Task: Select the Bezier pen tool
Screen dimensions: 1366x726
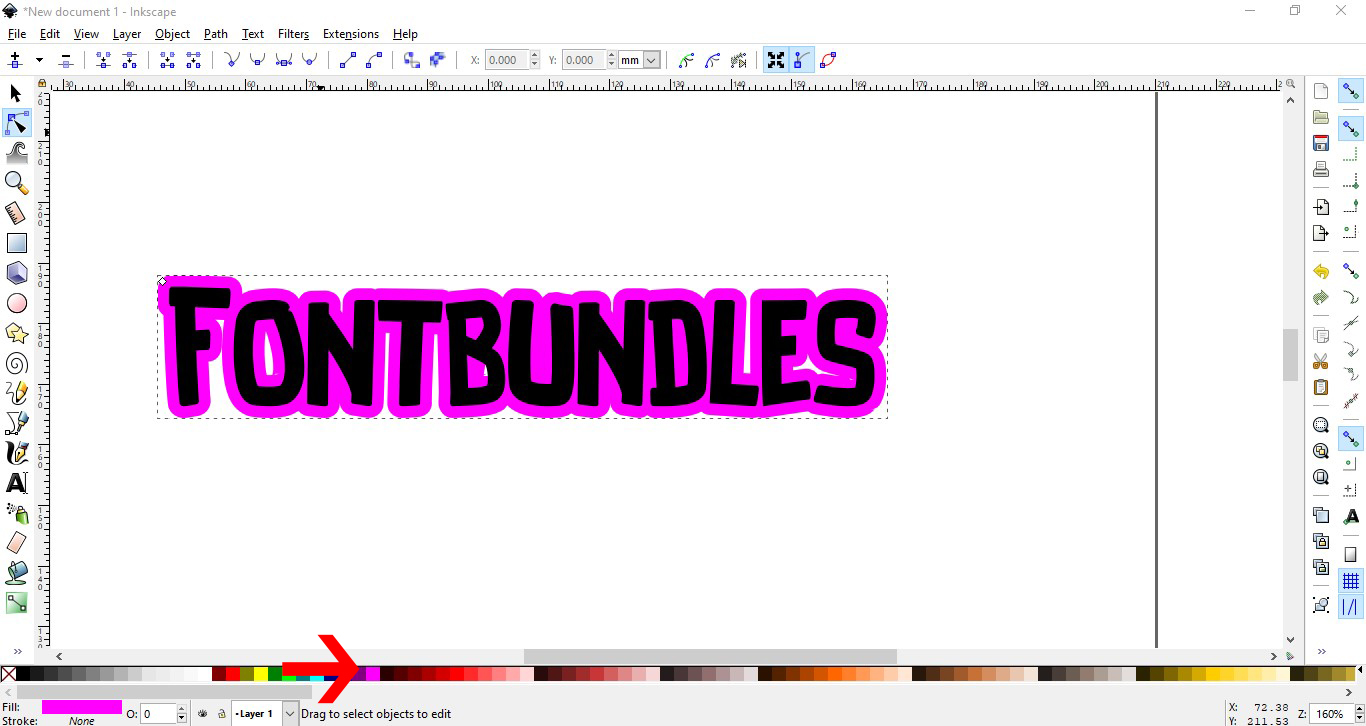Action: [16, 423]
